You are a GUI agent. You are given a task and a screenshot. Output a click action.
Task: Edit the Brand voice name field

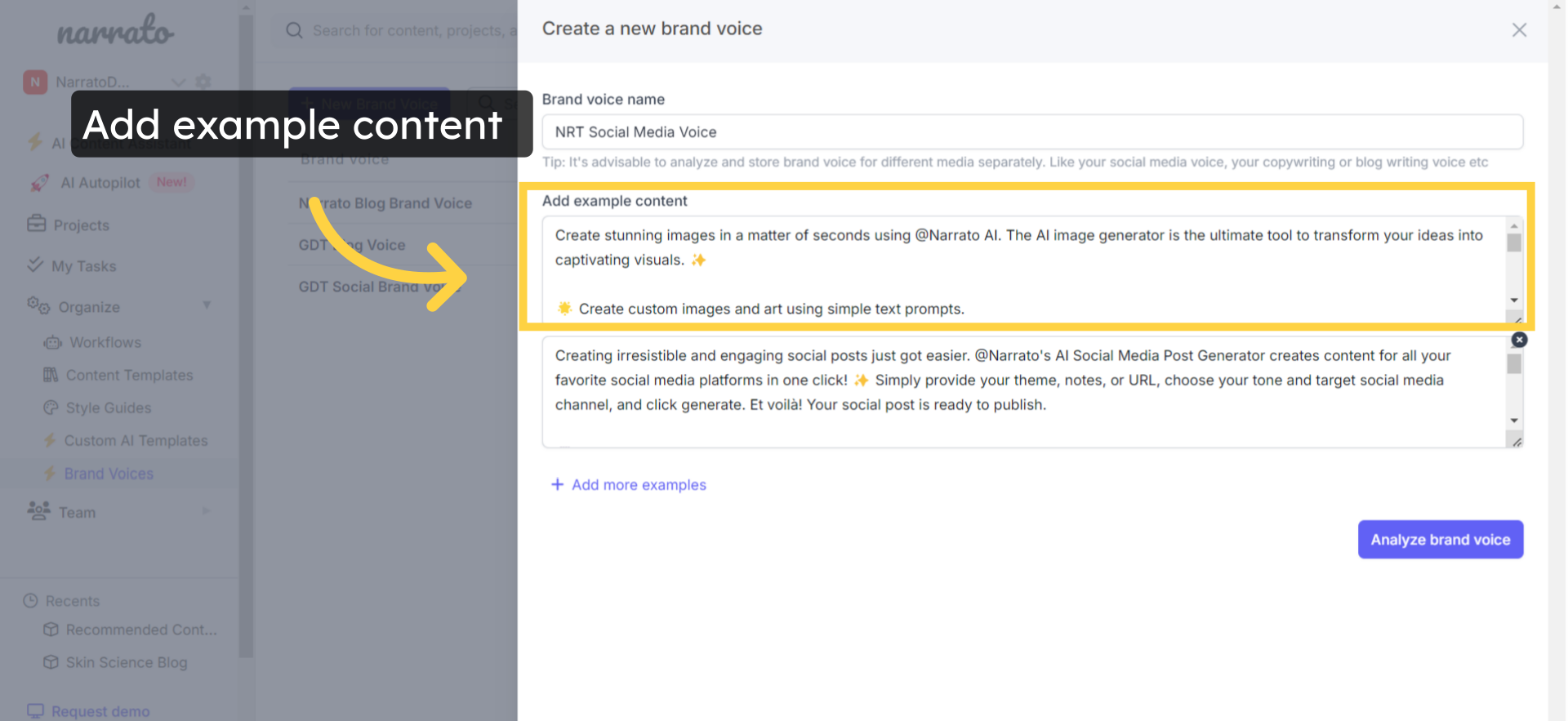1032,132
